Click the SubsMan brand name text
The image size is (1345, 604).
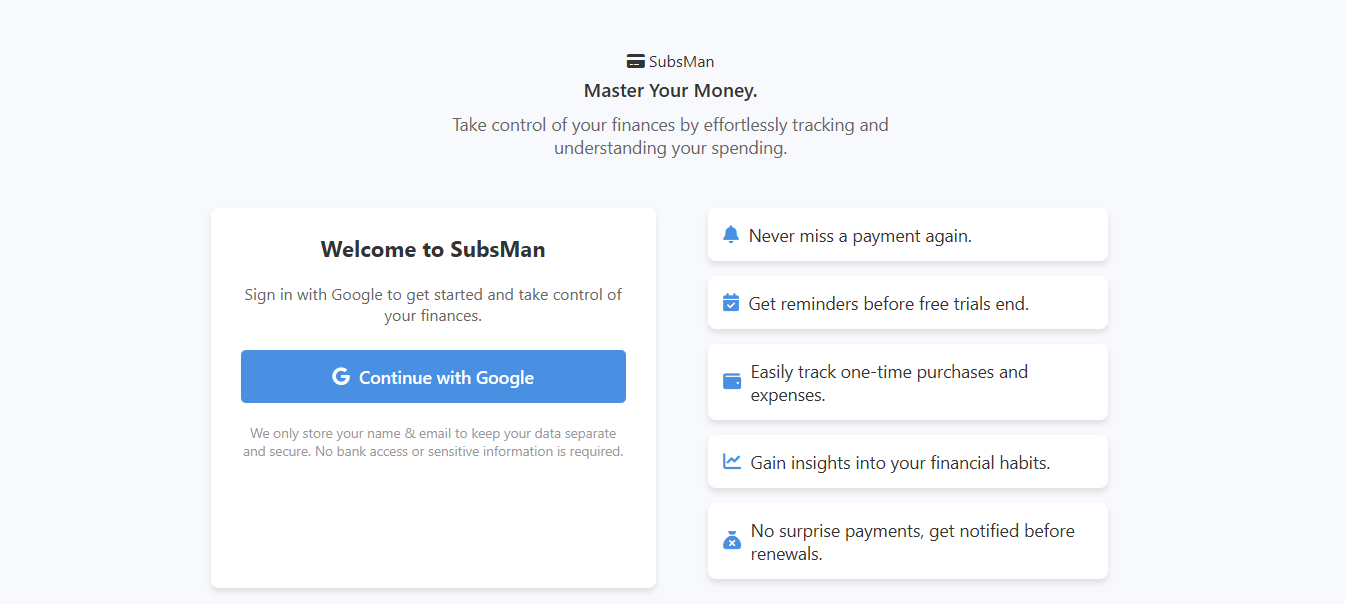681,62
